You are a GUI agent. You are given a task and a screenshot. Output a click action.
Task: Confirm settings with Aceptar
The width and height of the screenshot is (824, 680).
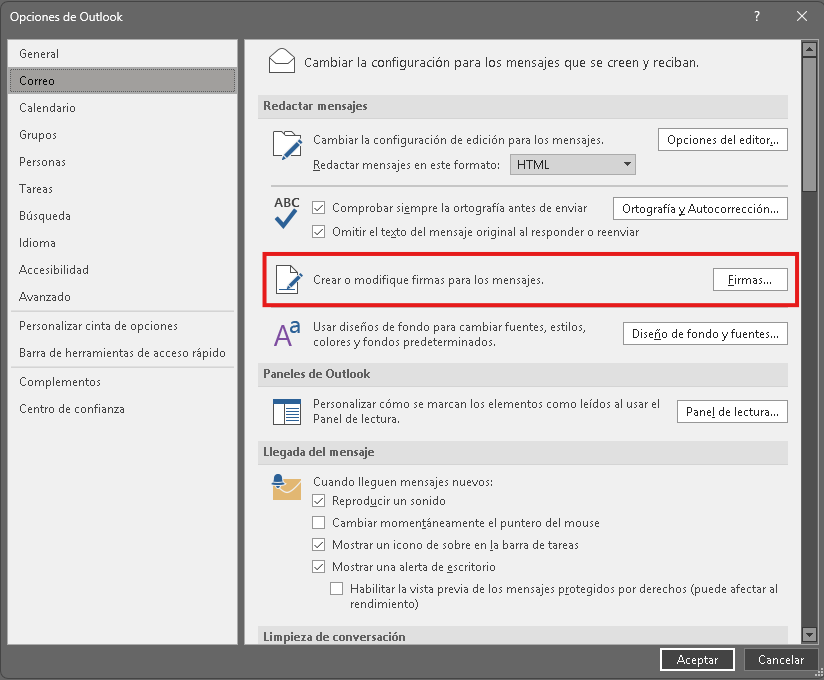tap(697, 660)
